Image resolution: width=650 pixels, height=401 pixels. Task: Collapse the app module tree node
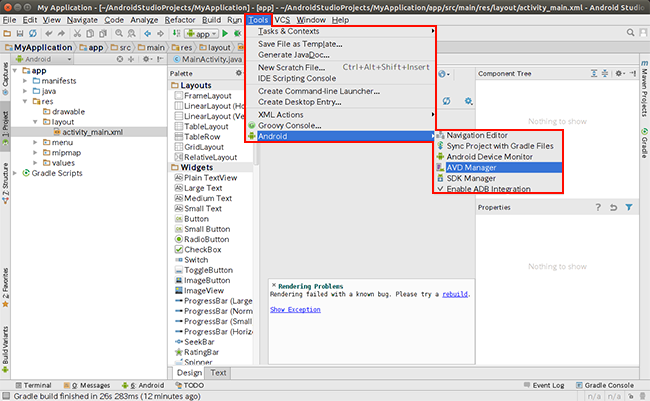(15, 70)
